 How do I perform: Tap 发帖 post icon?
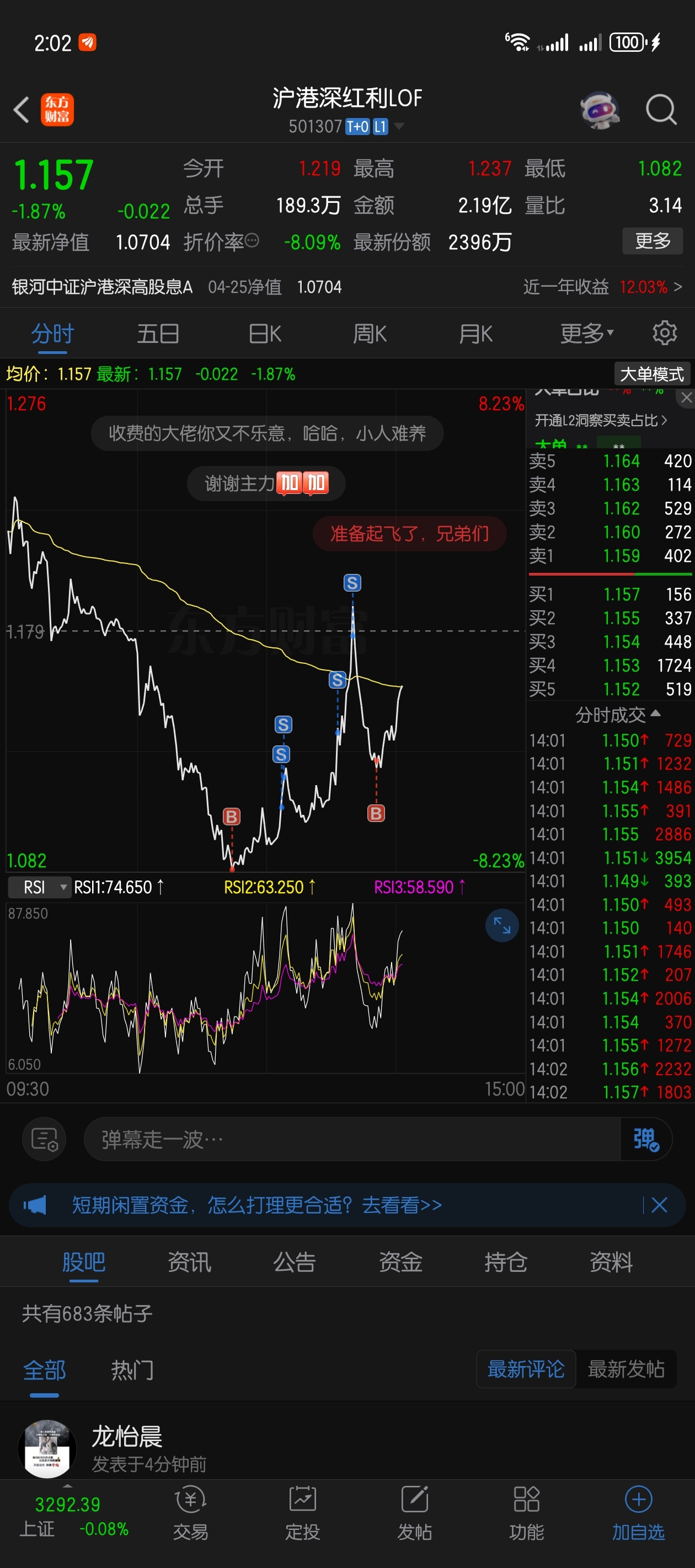coord(415,1513)
